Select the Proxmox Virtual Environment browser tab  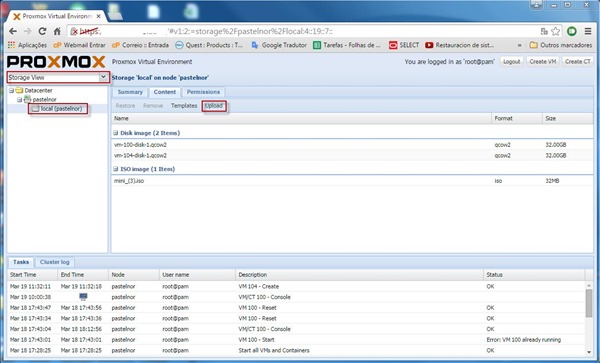pos(57,16)
